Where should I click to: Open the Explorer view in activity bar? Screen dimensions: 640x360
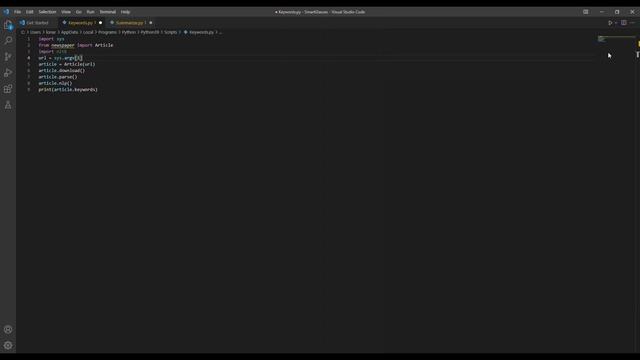point(8,25)
